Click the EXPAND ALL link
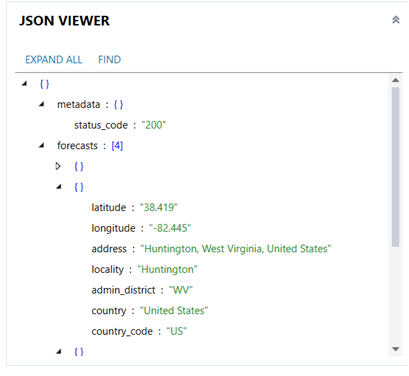The height and width of the screenshot is (376, 409). click(x=54, y=60)
